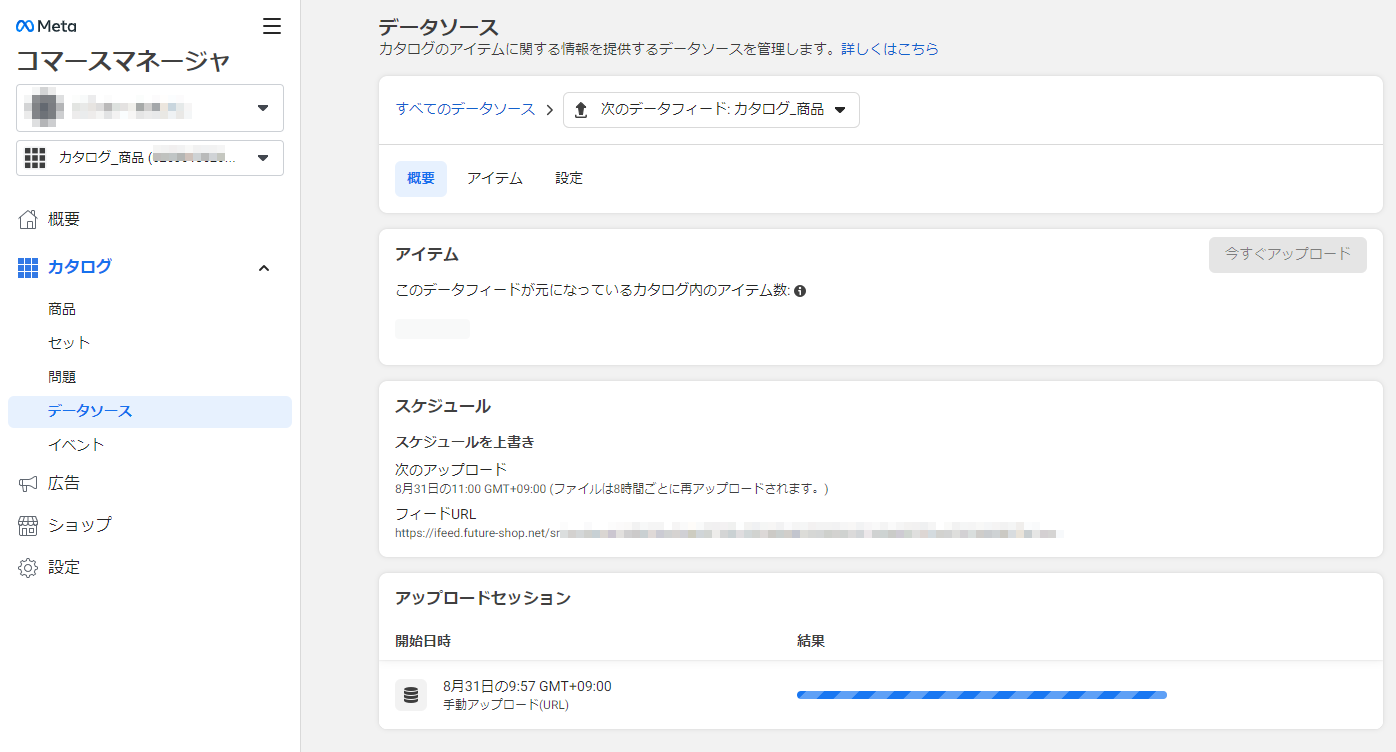Open the business account dropdown
1396x752 pixels.
click(150, 108)
